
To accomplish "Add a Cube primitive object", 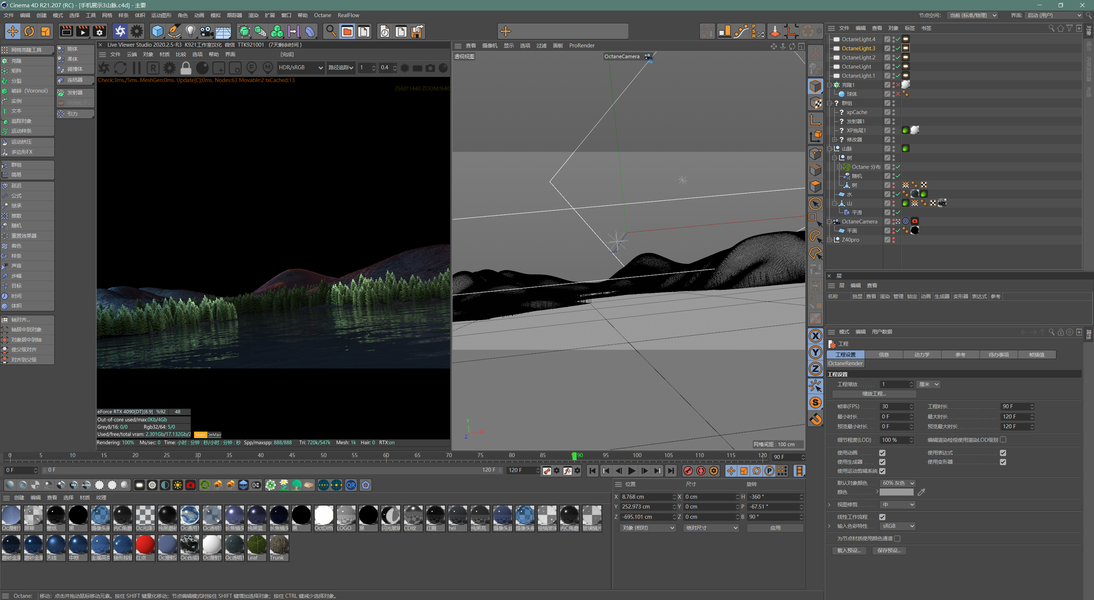I will (x=158, y=31).
